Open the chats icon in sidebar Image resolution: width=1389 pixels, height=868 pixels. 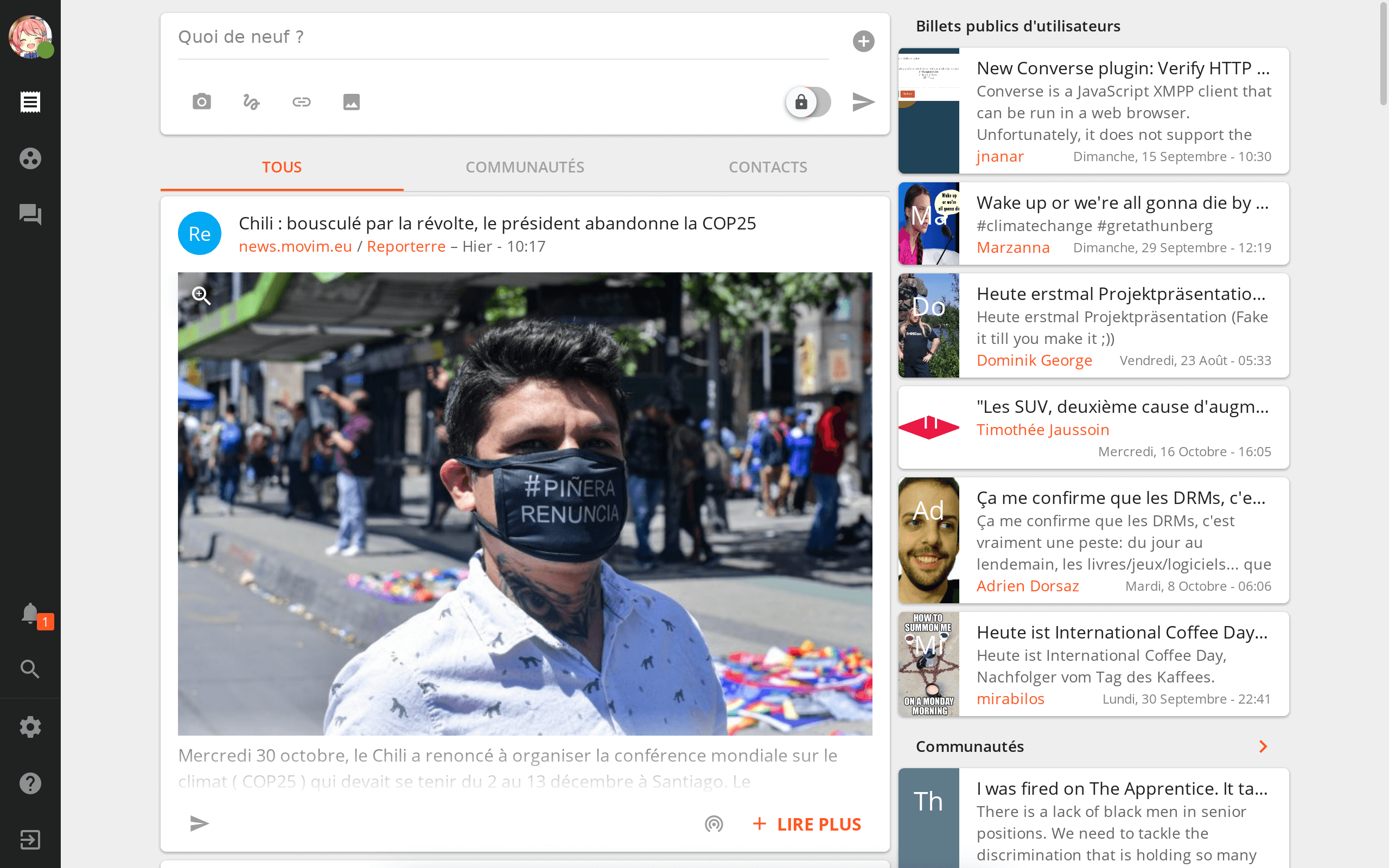pos(30,214)
